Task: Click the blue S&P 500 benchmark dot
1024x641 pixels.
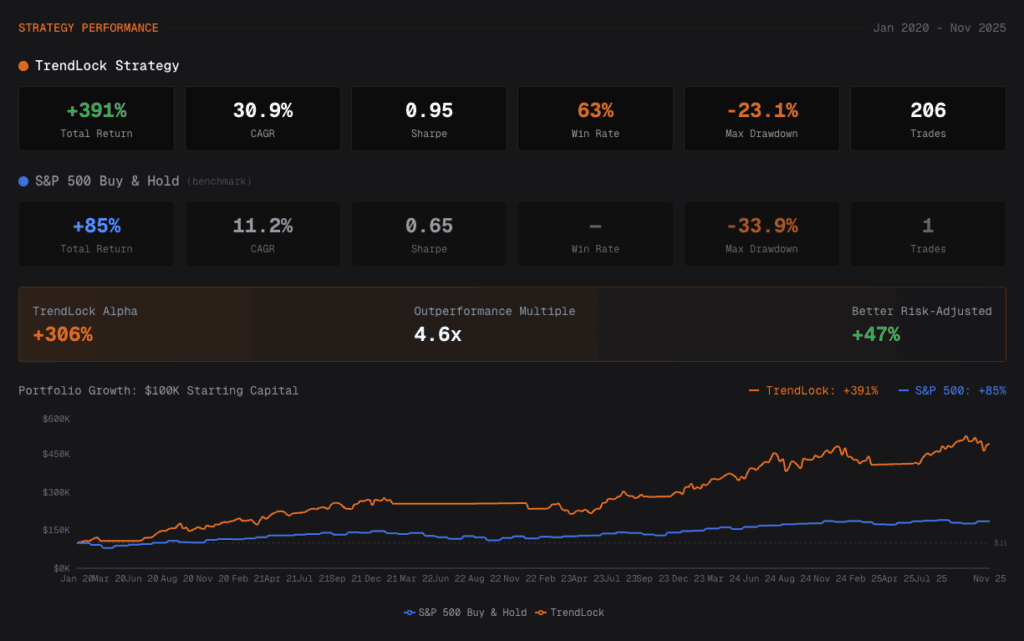Action: coord(23,181)
